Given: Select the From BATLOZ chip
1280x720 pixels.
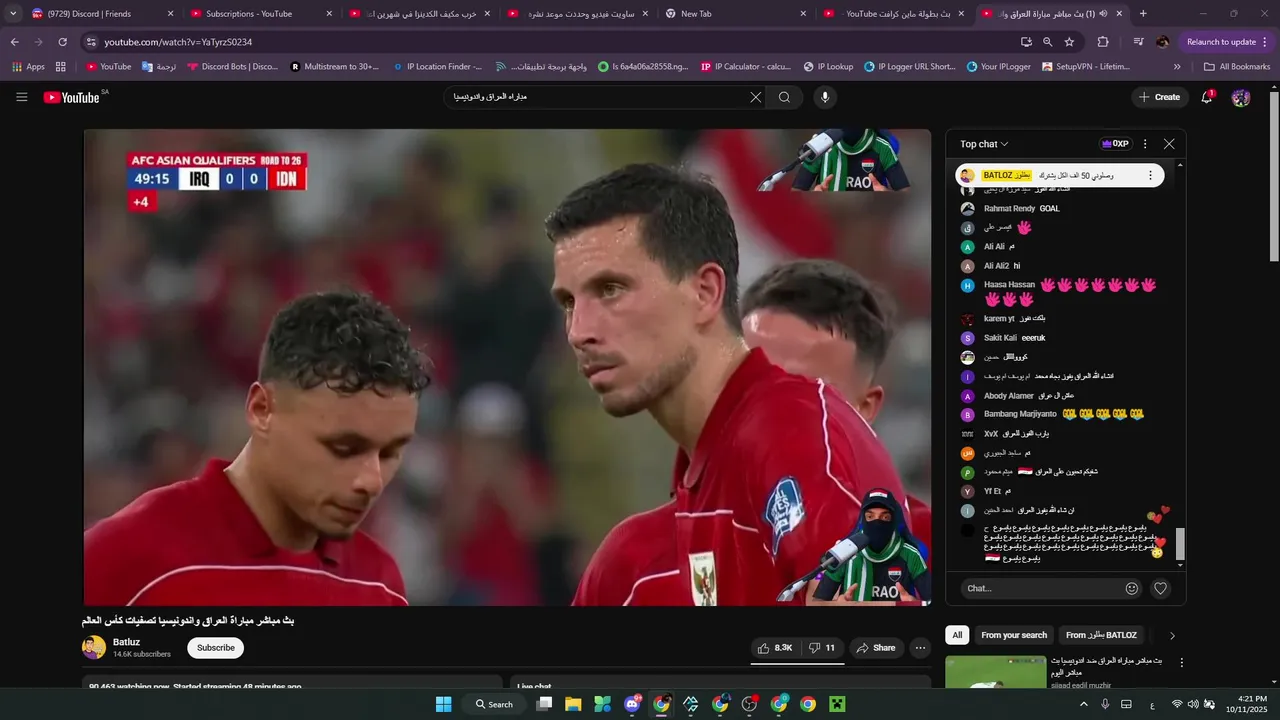Looking at the screenshot, I should point(1101,635).
